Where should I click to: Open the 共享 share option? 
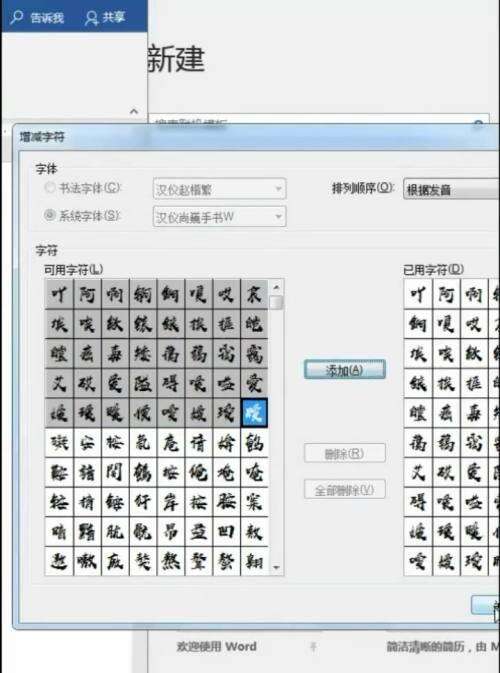(x=104, y=17)
